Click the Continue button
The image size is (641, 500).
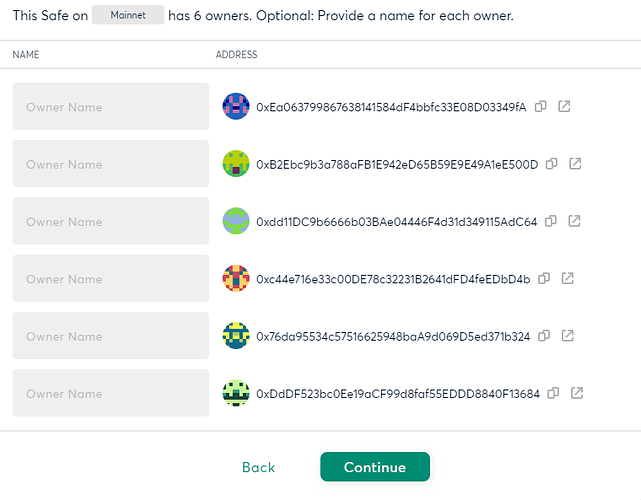tap(374, 467)
